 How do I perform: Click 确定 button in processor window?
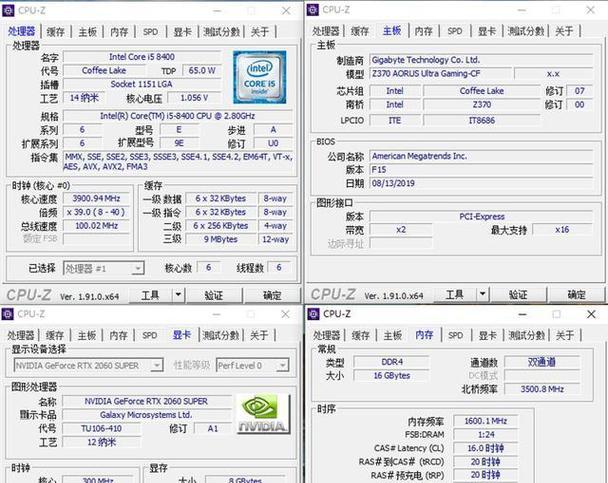click(272, 295)
